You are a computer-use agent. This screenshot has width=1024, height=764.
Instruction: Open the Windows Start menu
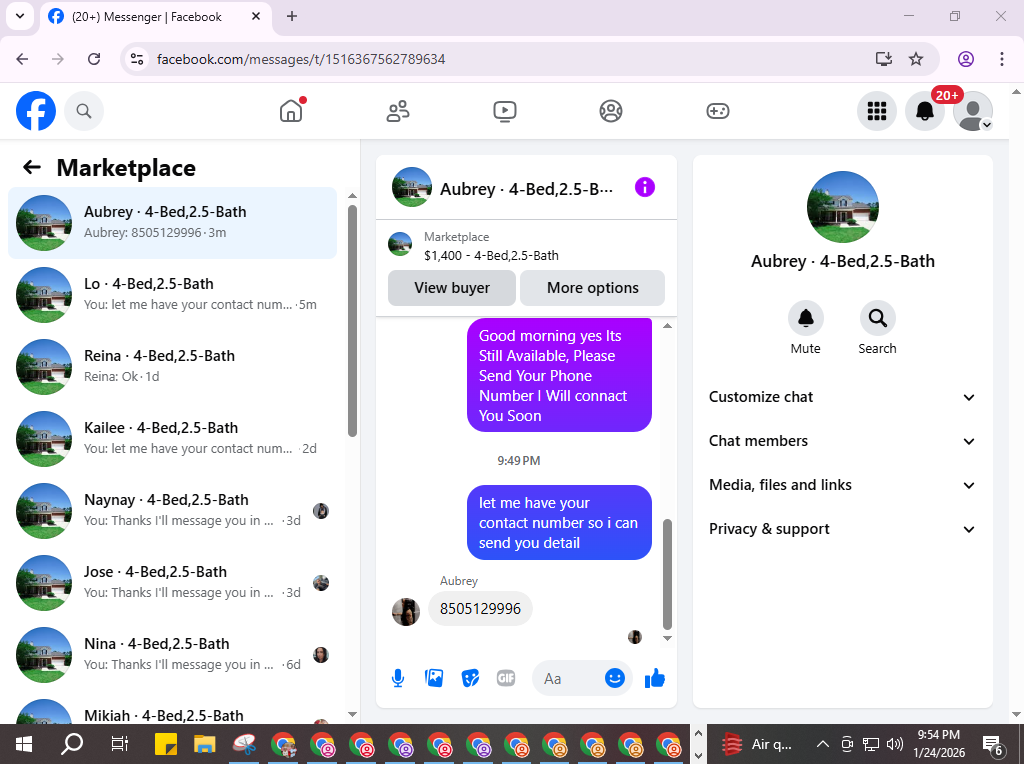pyautogui.click(x=24, y=744)
